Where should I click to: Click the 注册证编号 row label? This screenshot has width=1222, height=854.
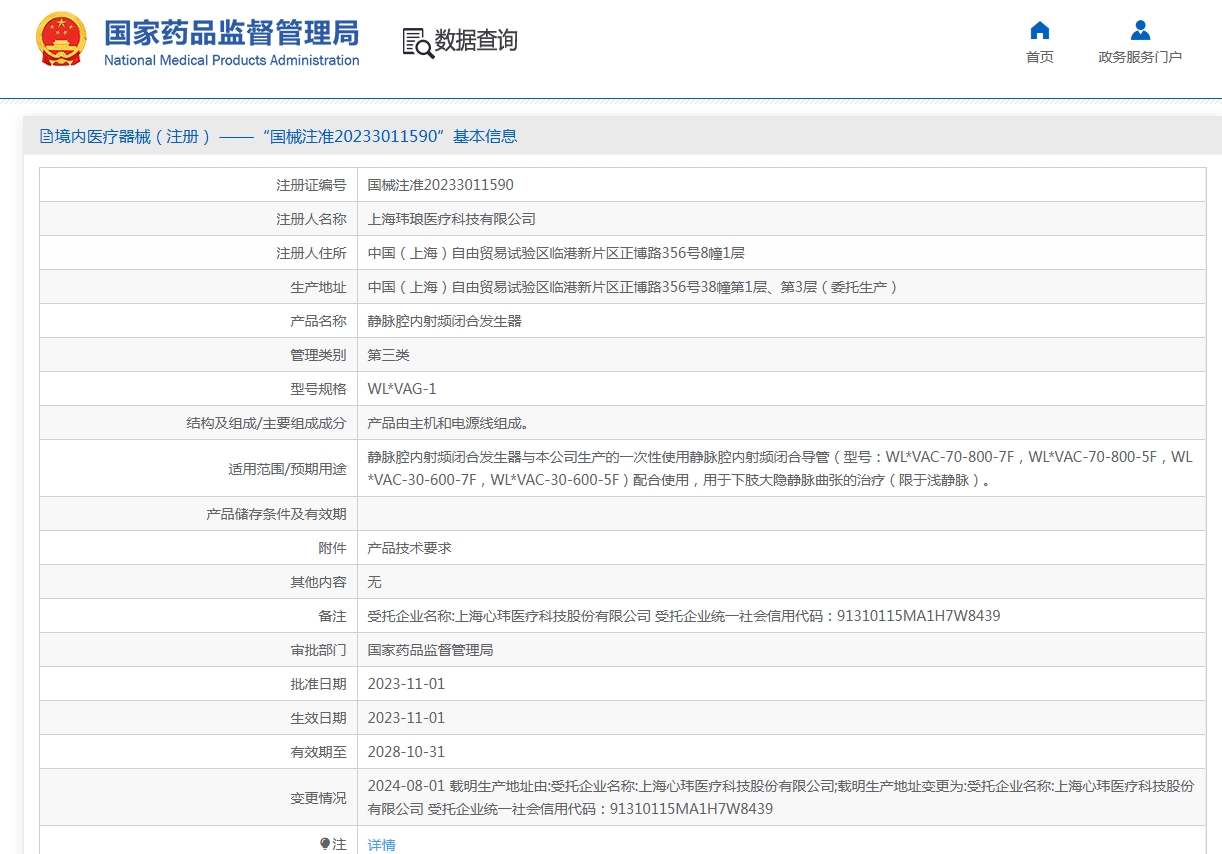pyautogui.click(x=311, y=185)
